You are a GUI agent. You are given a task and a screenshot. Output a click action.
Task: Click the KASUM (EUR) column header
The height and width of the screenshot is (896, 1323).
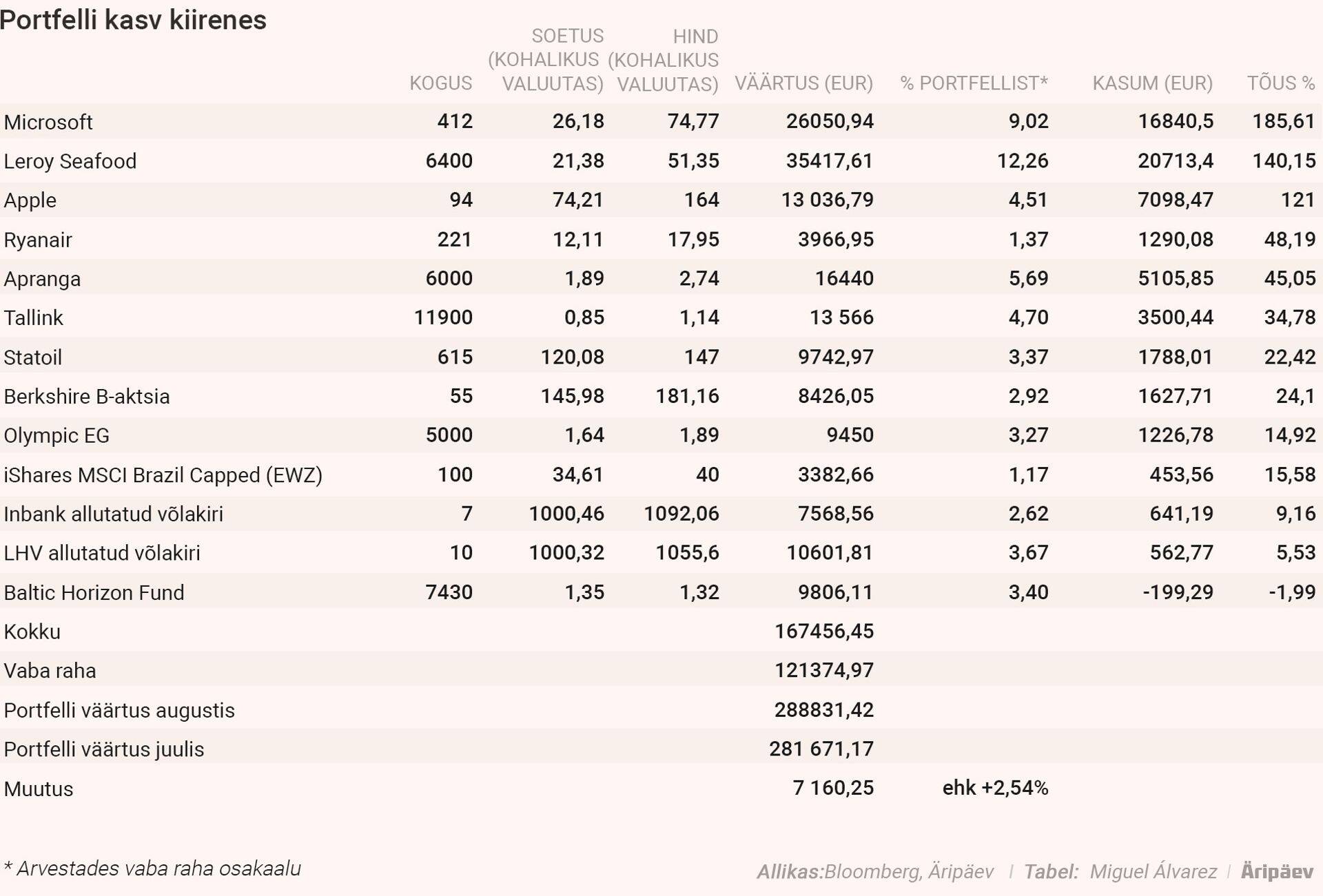[1152, 83]
